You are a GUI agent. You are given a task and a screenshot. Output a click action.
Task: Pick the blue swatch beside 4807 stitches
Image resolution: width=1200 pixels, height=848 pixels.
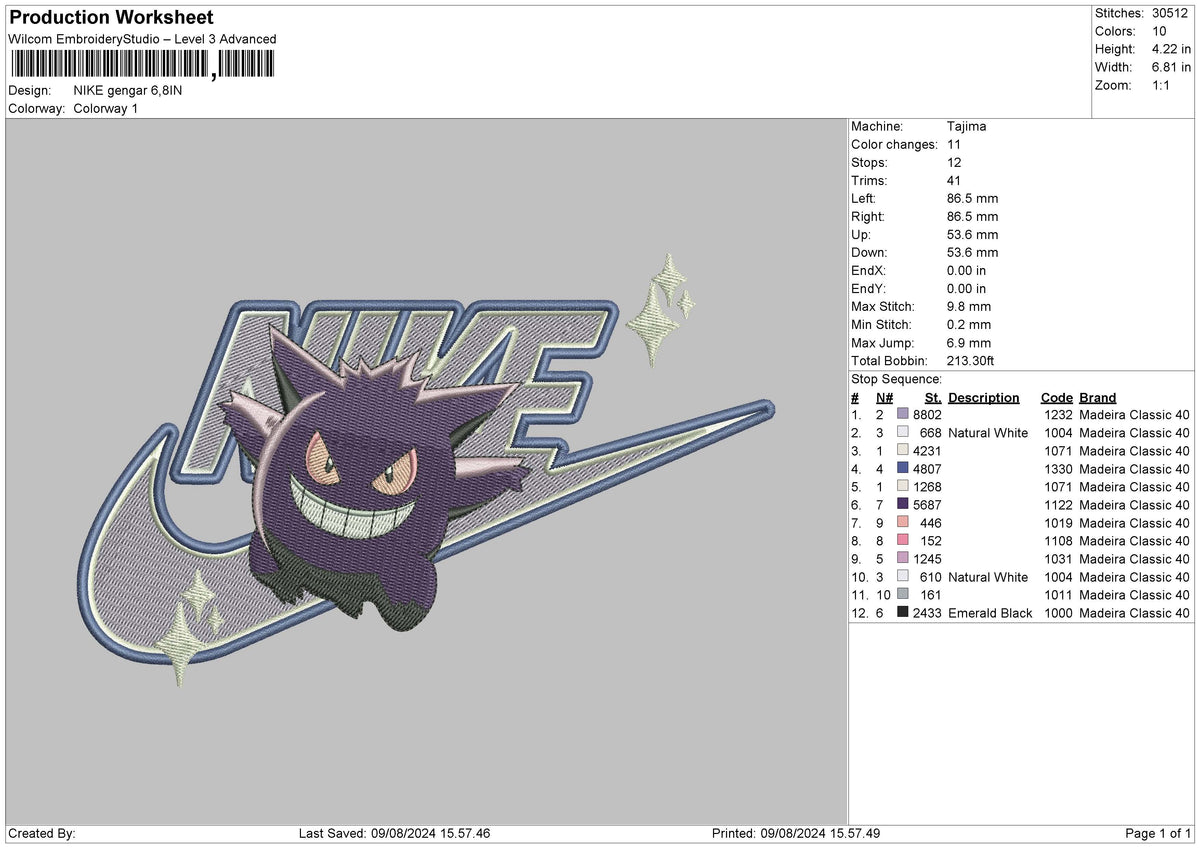pos(903,469)
